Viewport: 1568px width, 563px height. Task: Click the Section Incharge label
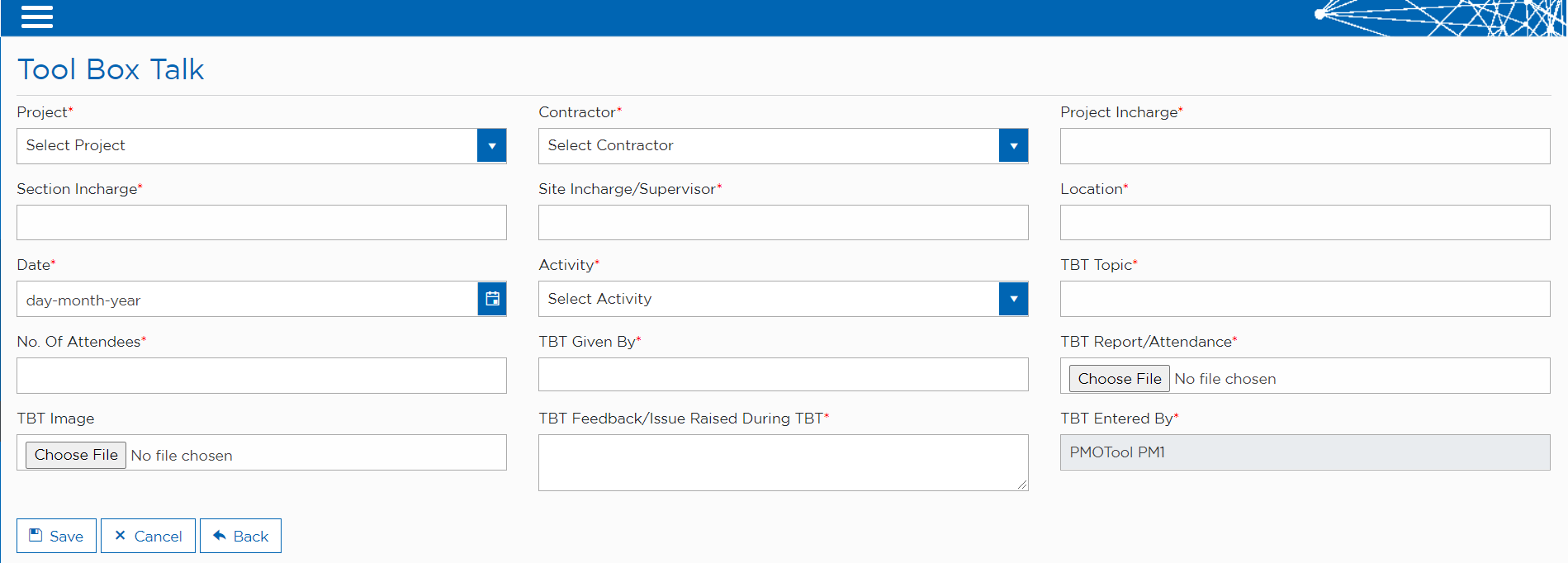(x=79, y=189)
